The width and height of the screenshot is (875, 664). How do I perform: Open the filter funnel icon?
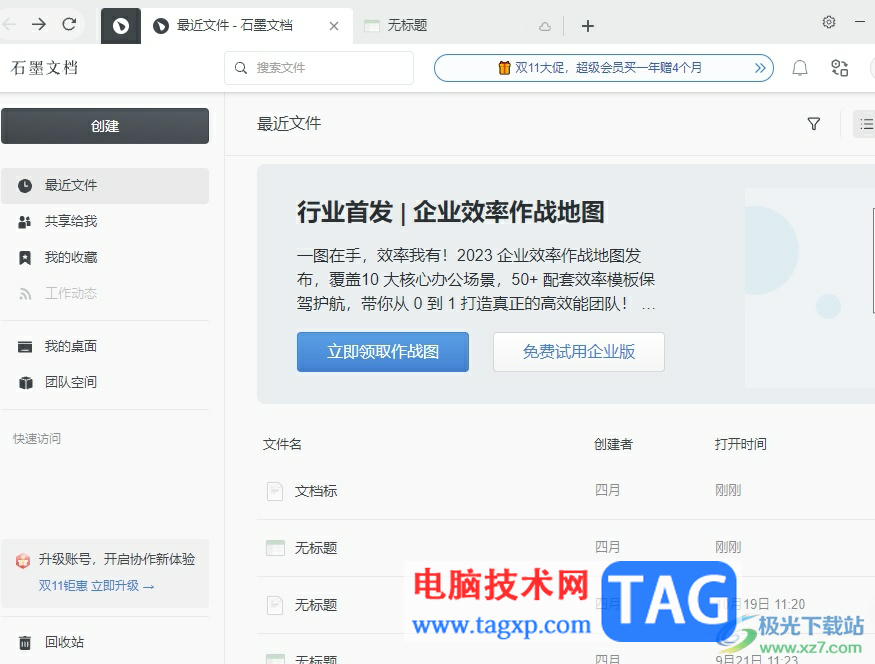point(814,124)
